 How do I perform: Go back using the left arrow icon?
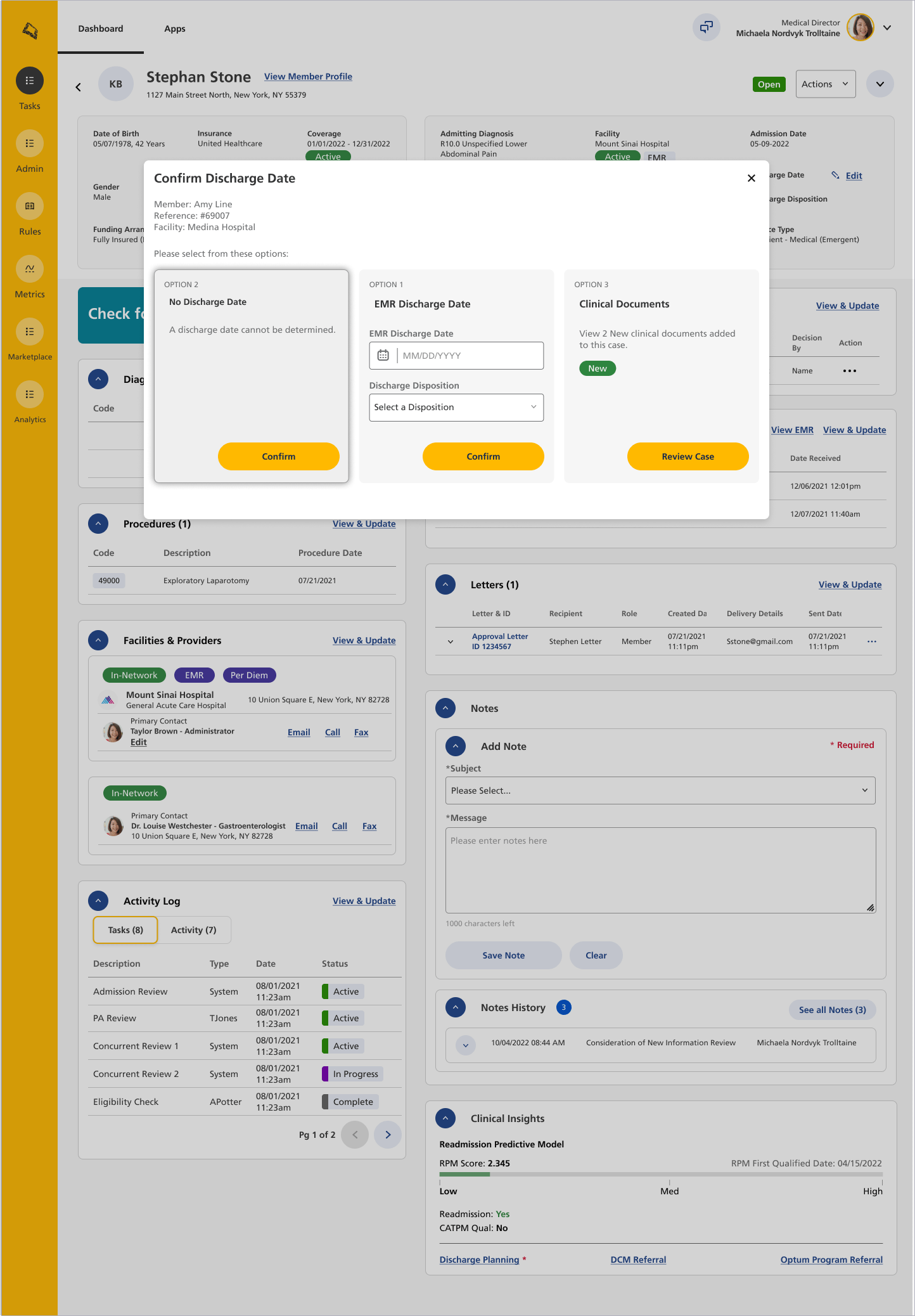pos(79,87)
